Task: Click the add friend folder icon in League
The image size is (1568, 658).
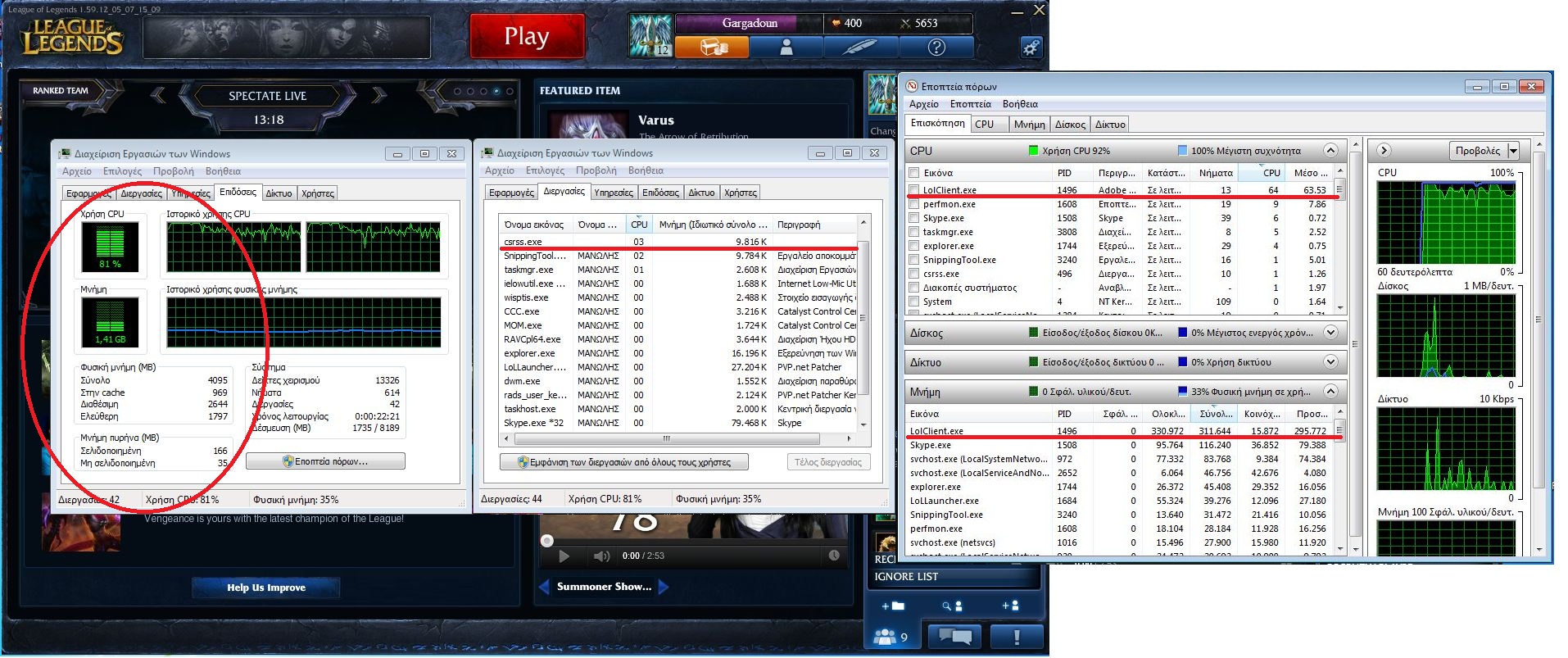Action: click(893, 606)
